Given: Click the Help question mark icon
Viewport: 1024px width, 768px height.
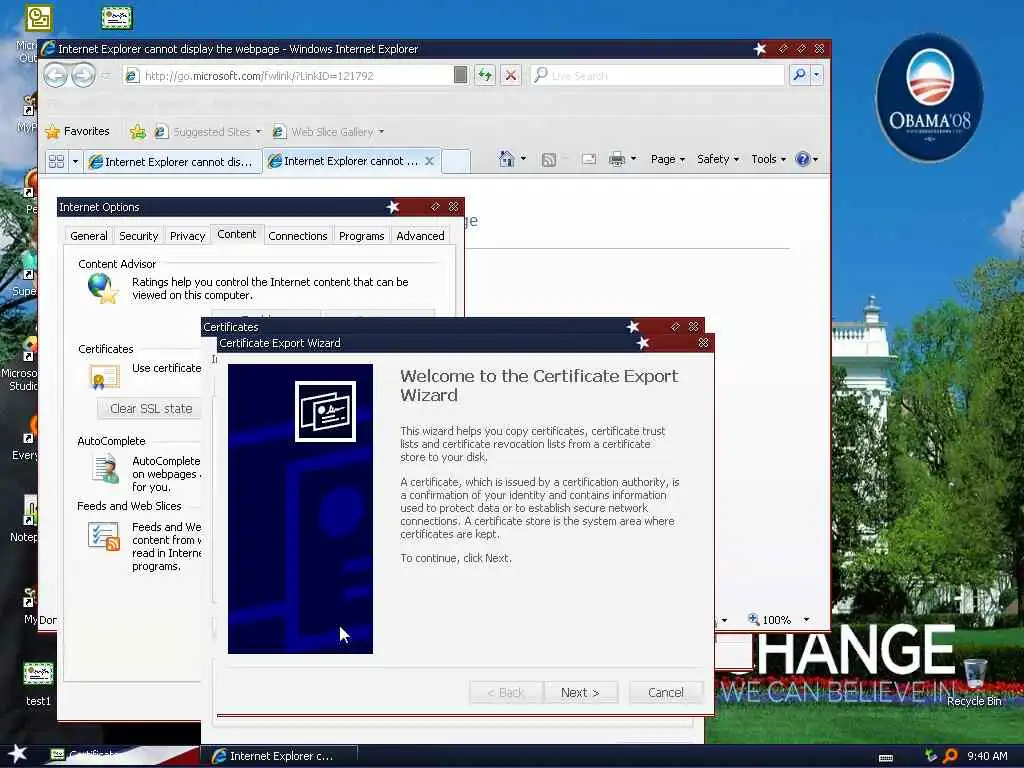Looking at the screenshot, I should click(803, 159).
